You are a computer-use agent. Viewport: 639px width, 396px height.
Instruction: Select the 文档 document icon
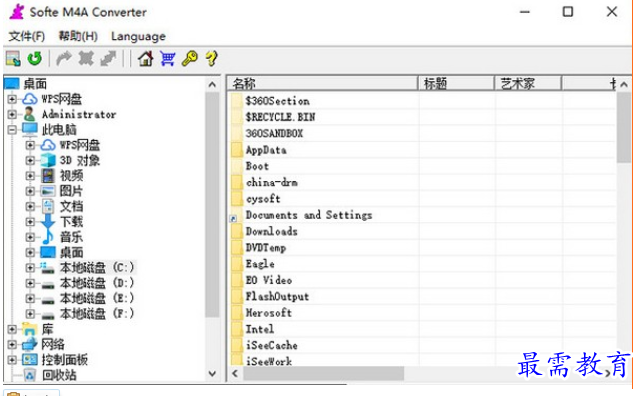click(x=48, y=206)
